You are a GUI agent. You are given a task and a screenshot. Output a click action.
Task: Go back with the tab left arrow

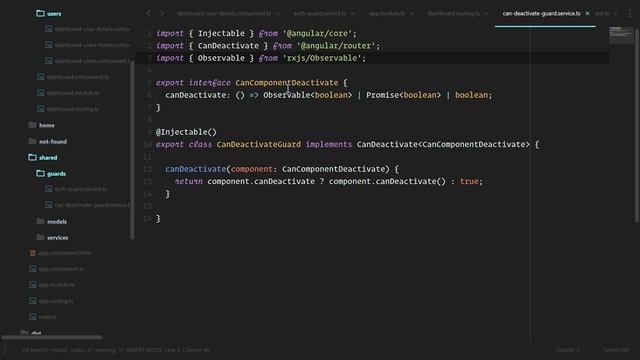point(149,13)
